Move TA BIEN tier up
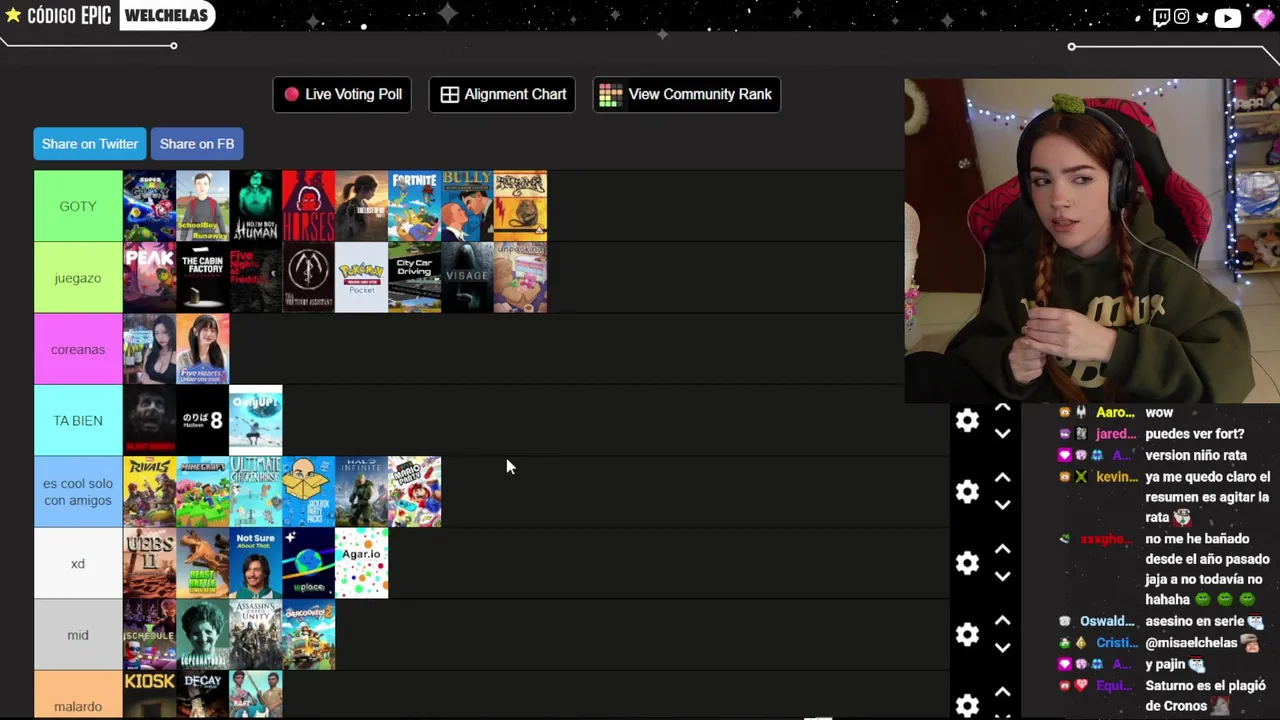This screenshot has width=1280, height=720. (1002, 408)
